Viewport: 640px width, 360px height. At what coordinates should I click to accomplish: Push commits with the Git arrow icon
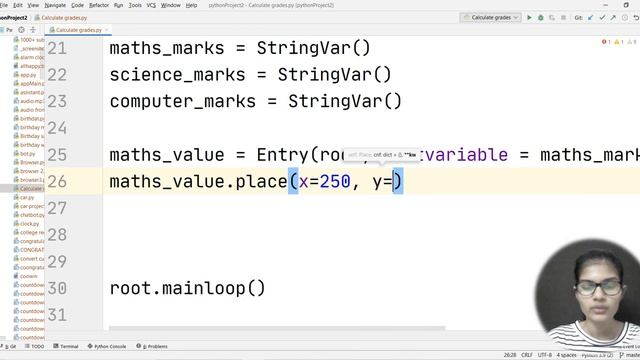613,18
